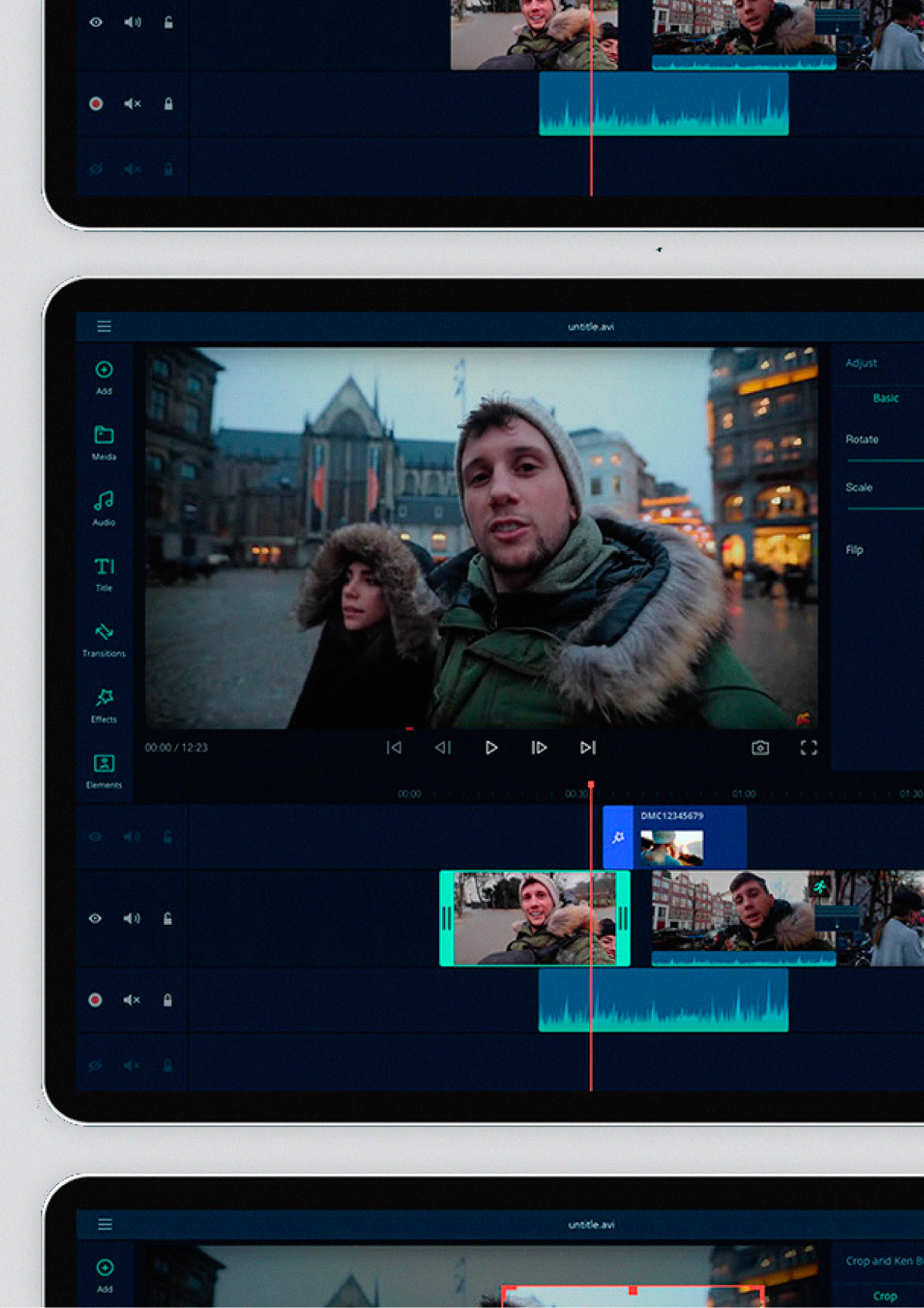
Task: Adjust the Rotate slider
Action: pos(886,460)
